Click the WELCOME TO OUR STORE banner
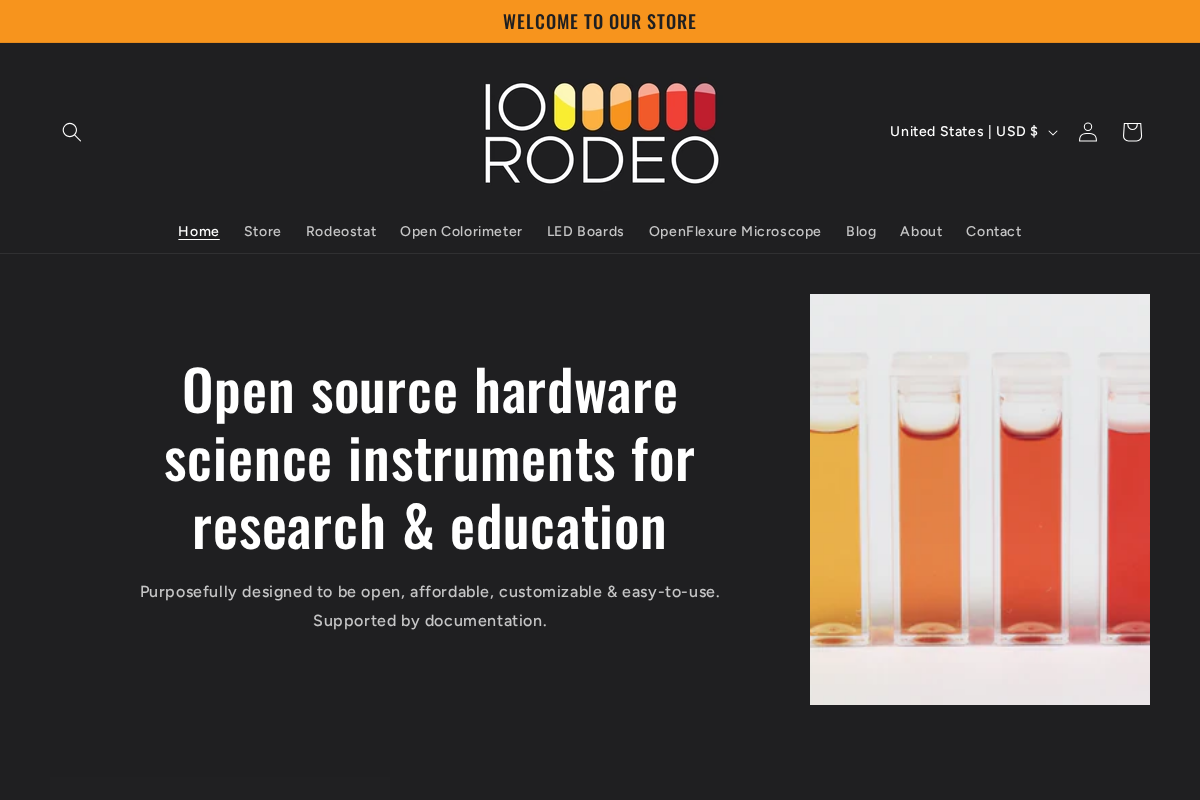Screen dimensions: 1200x800 (600, 21)
